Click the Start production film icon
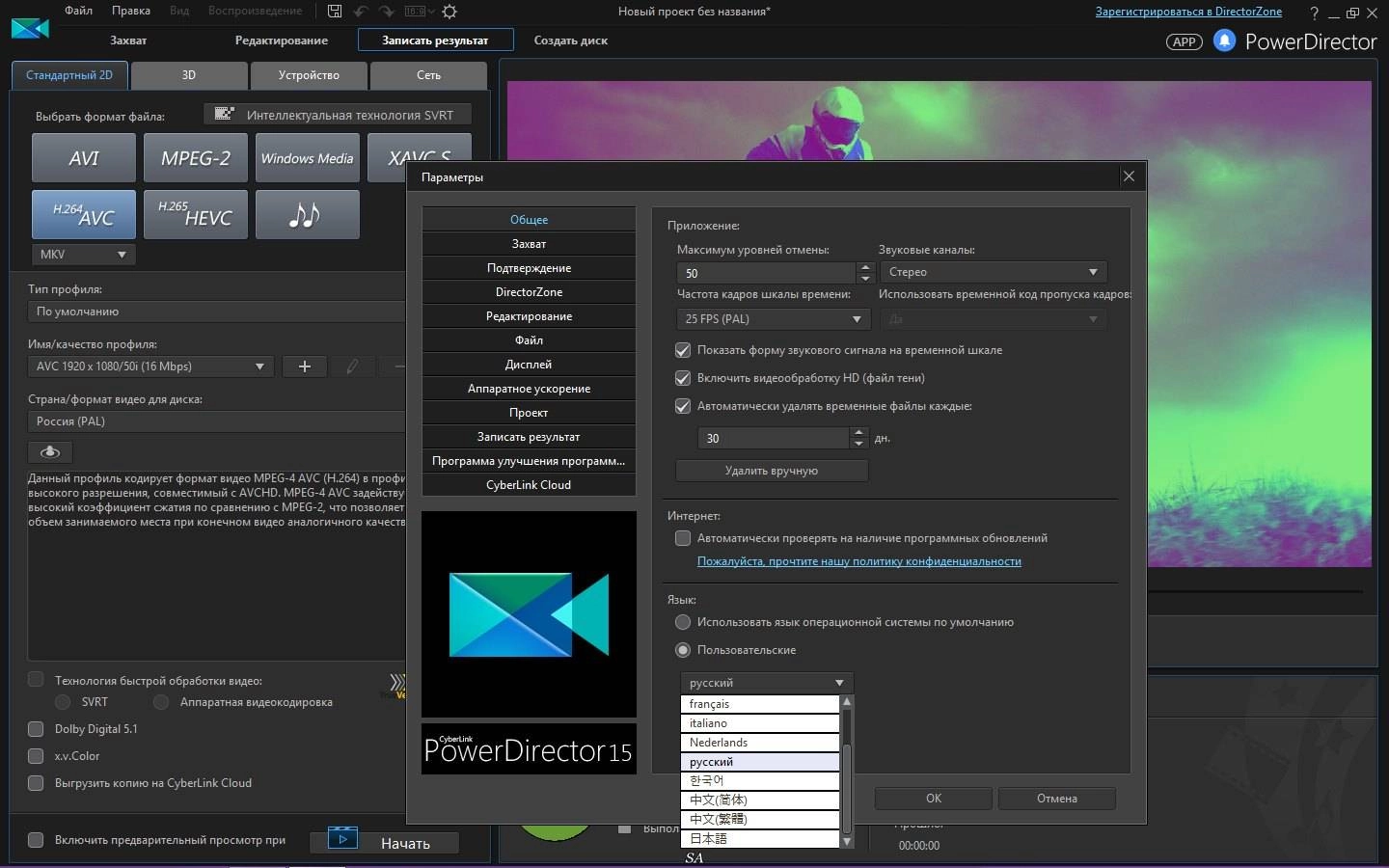The image size is (1389, 868). (342, 838)
